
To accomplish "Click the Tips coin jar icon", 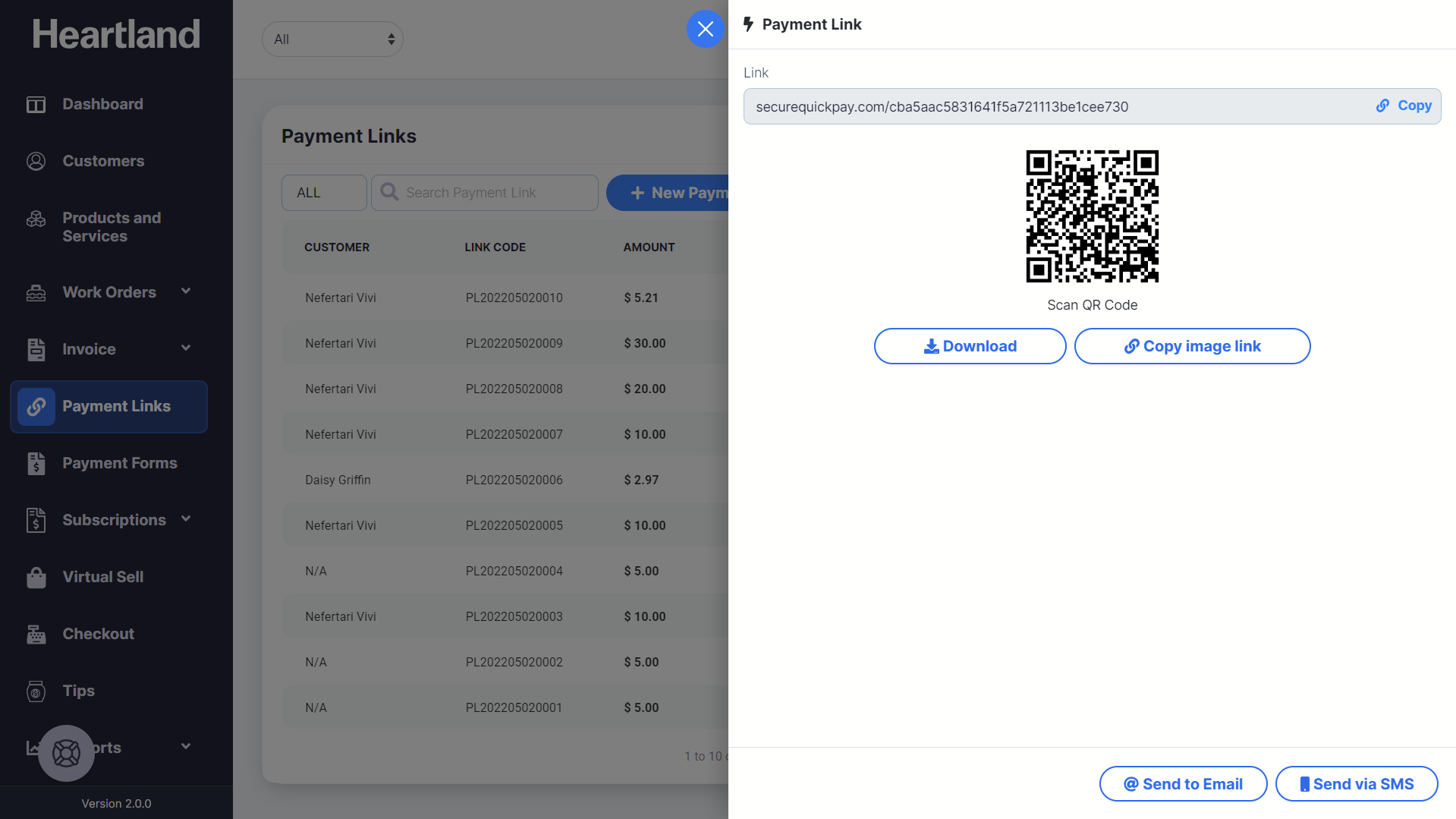I will pyautogui.click(x=36, y=691).
